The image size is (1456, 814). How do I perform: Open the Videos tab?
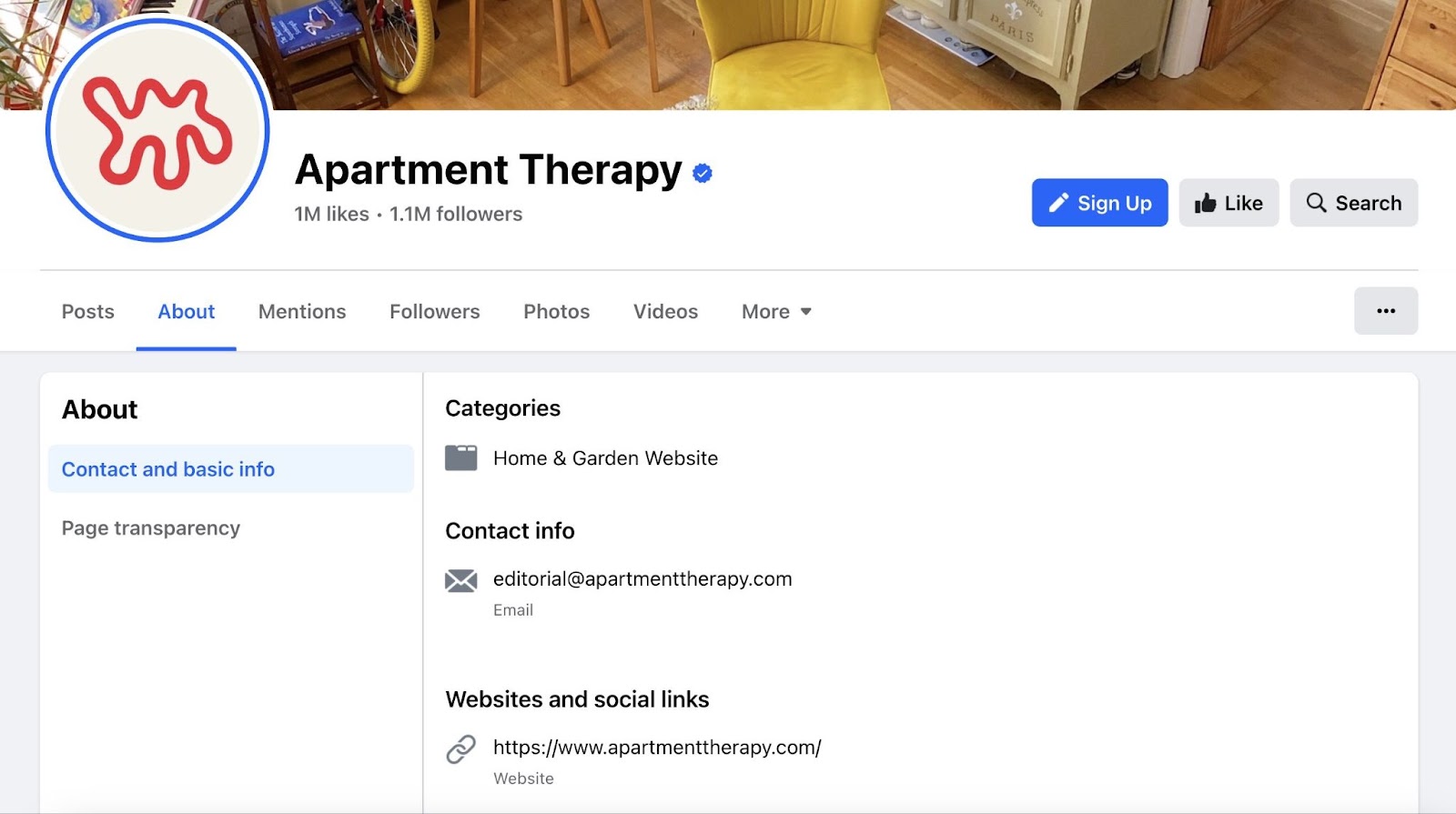tap(665, 312)
